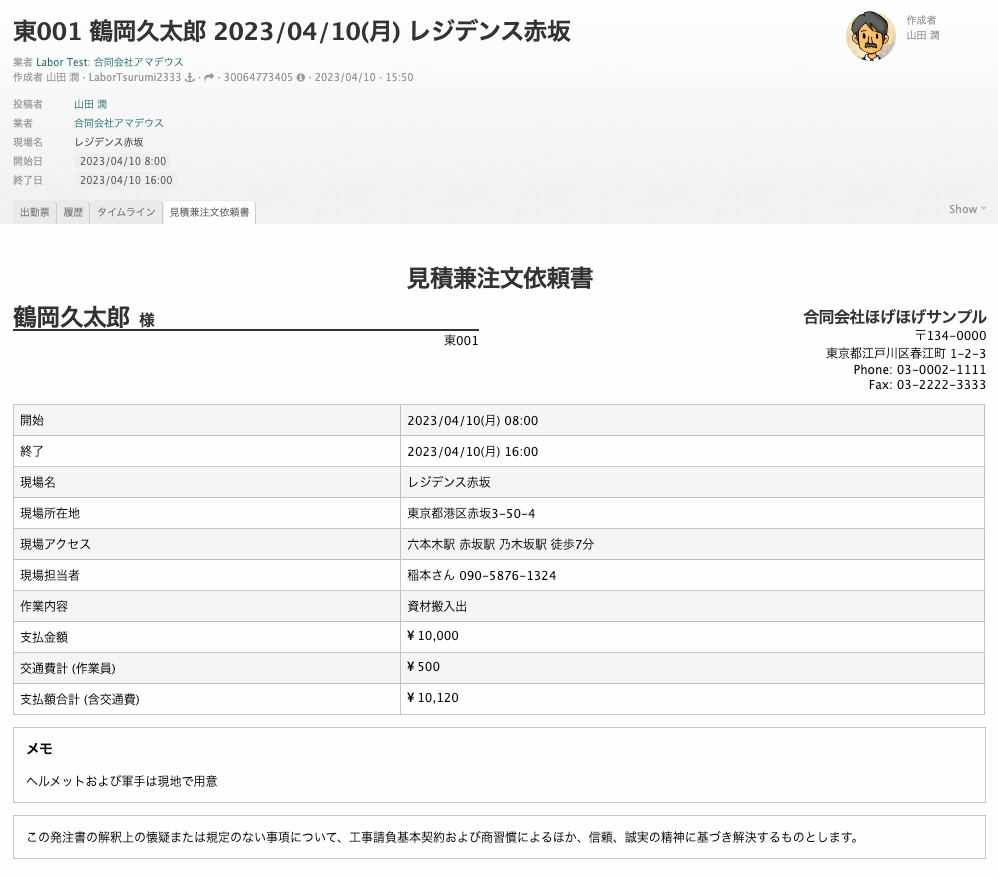Click the record ID 30064773405
The image size is (998, 878).
click(258, 78)
